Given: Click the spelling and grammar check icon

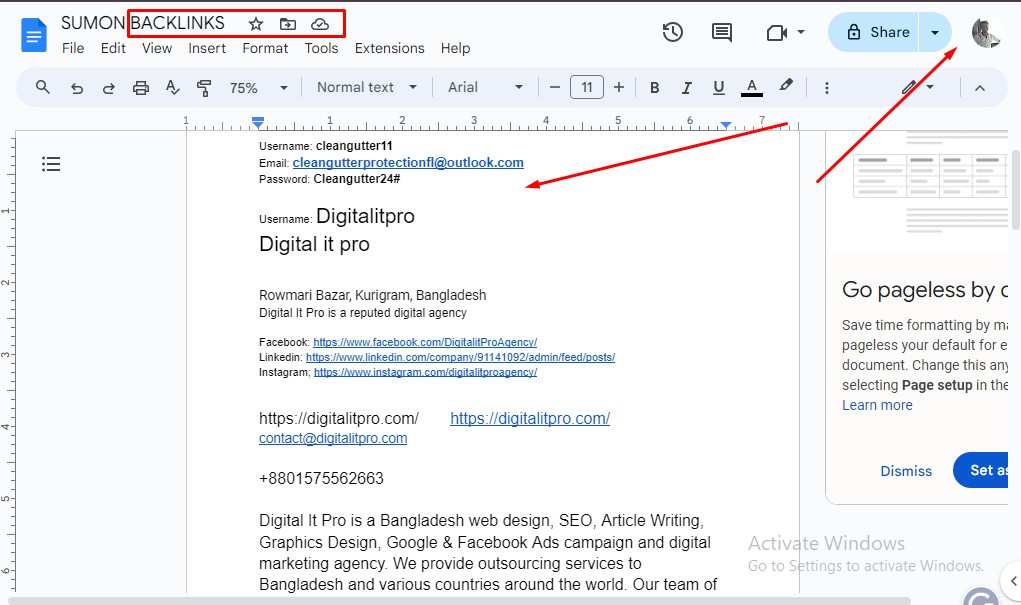Looking at the screenshot, I should pyautogui.click(x=173, y=88).
